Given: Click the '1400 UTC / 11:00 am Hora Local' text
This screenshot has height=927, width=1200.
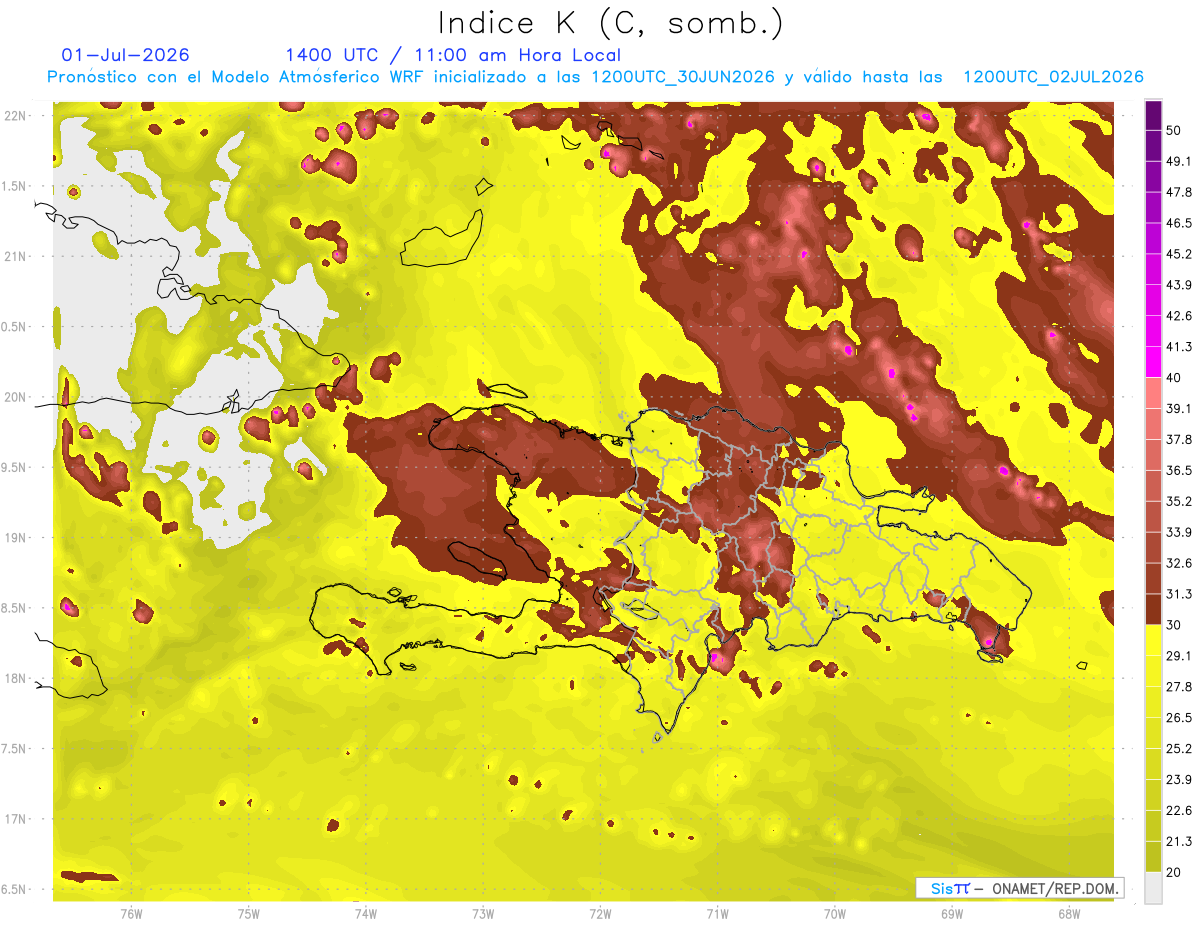Looking at the screenshot, I should point(453,55).
